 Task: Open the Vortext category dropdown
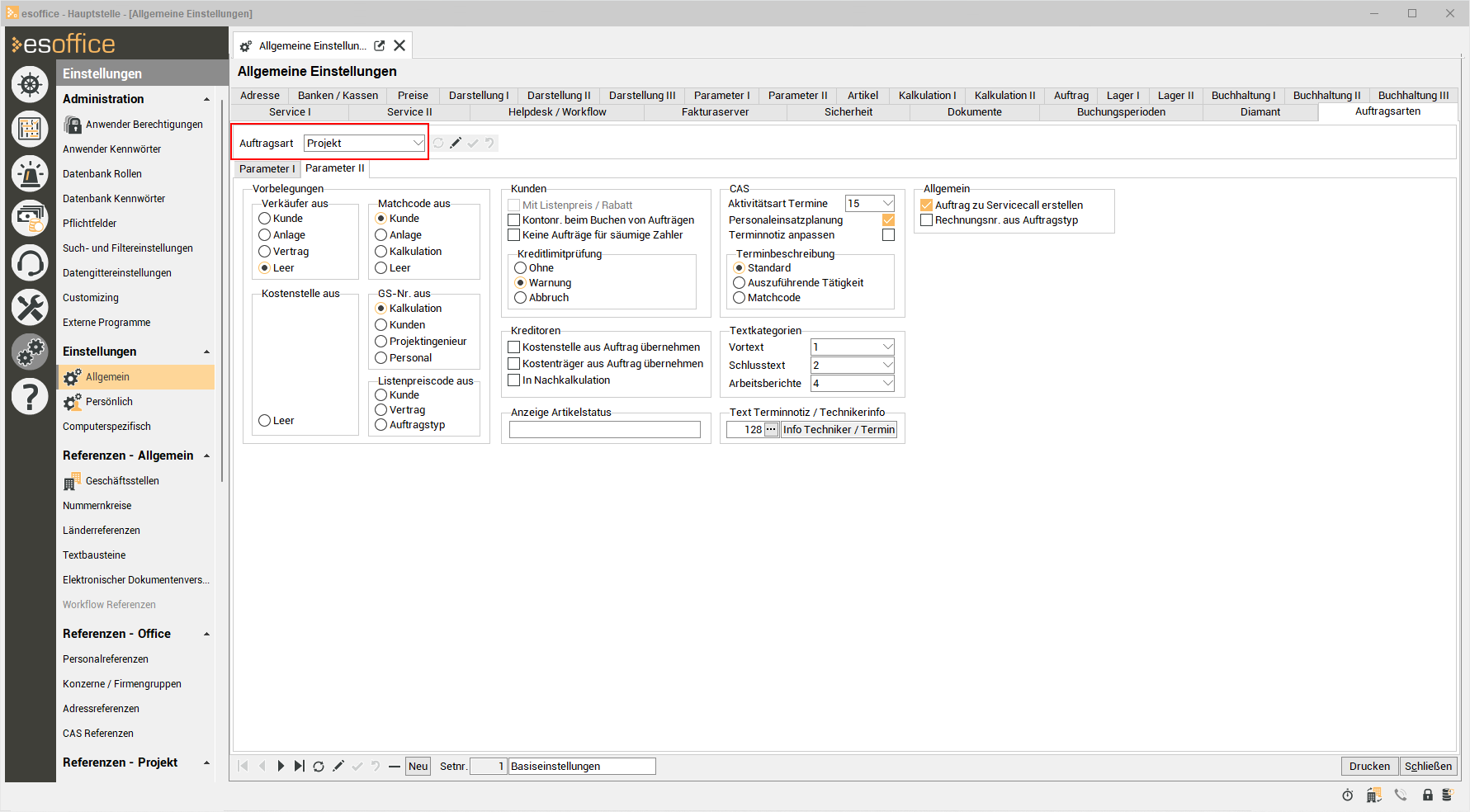coord(888,347)
